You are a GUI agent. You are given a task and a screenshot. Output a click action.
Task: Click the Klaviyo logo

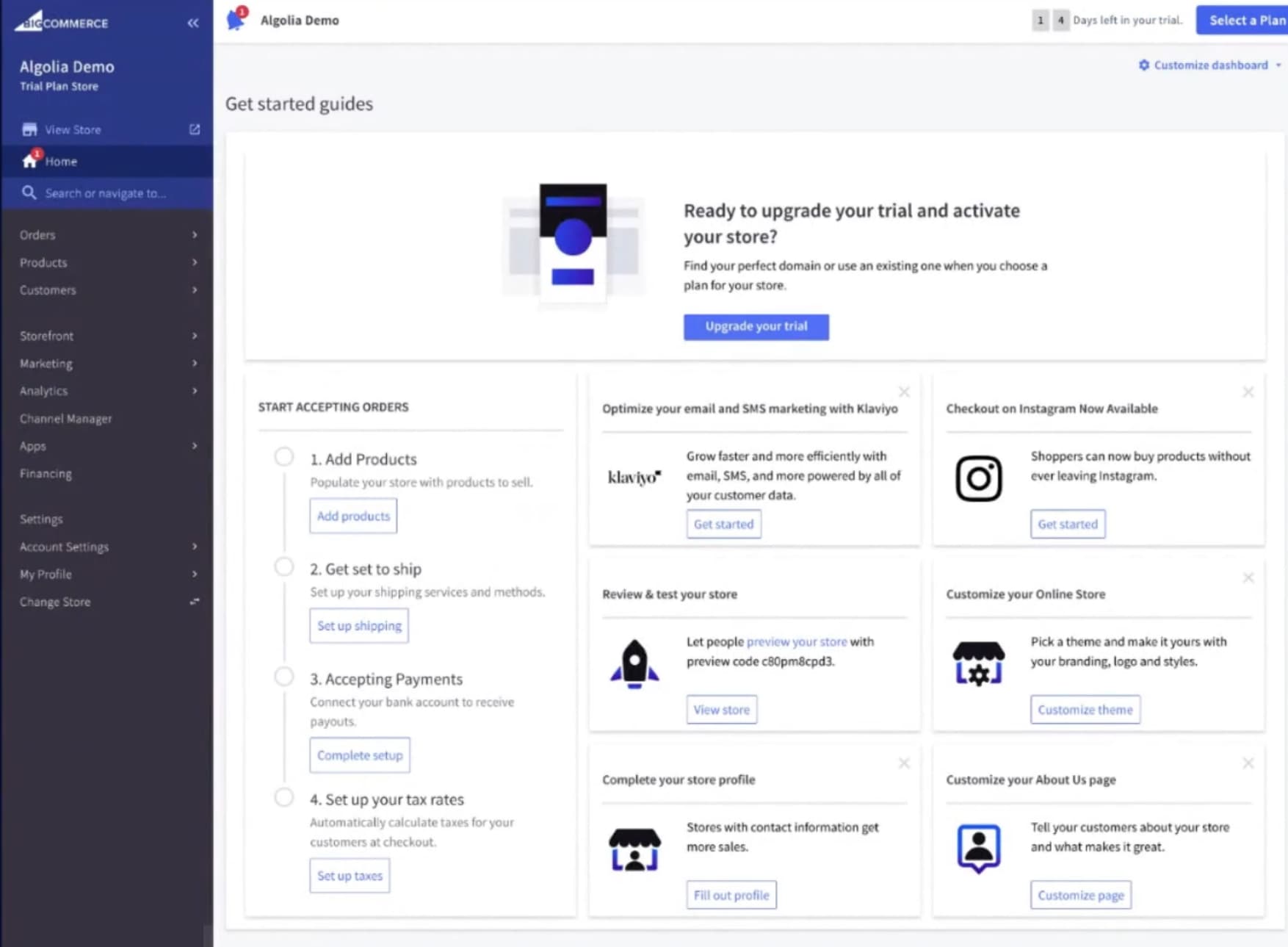click(x=634, y=477)
